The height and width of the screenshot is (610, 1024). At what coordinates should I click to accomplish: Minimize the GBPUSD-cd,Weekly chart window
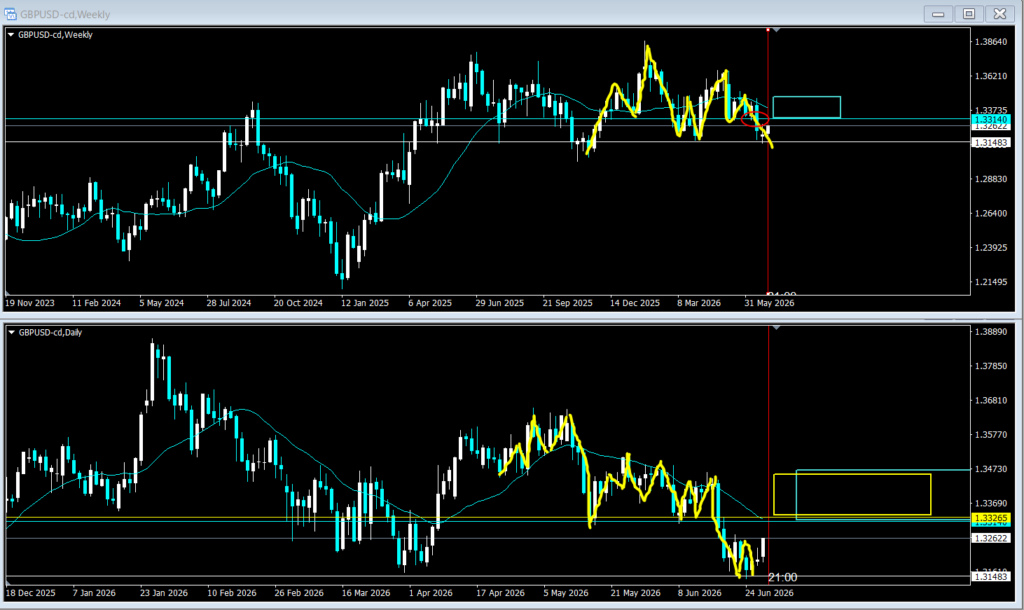[x=938, y=14]
